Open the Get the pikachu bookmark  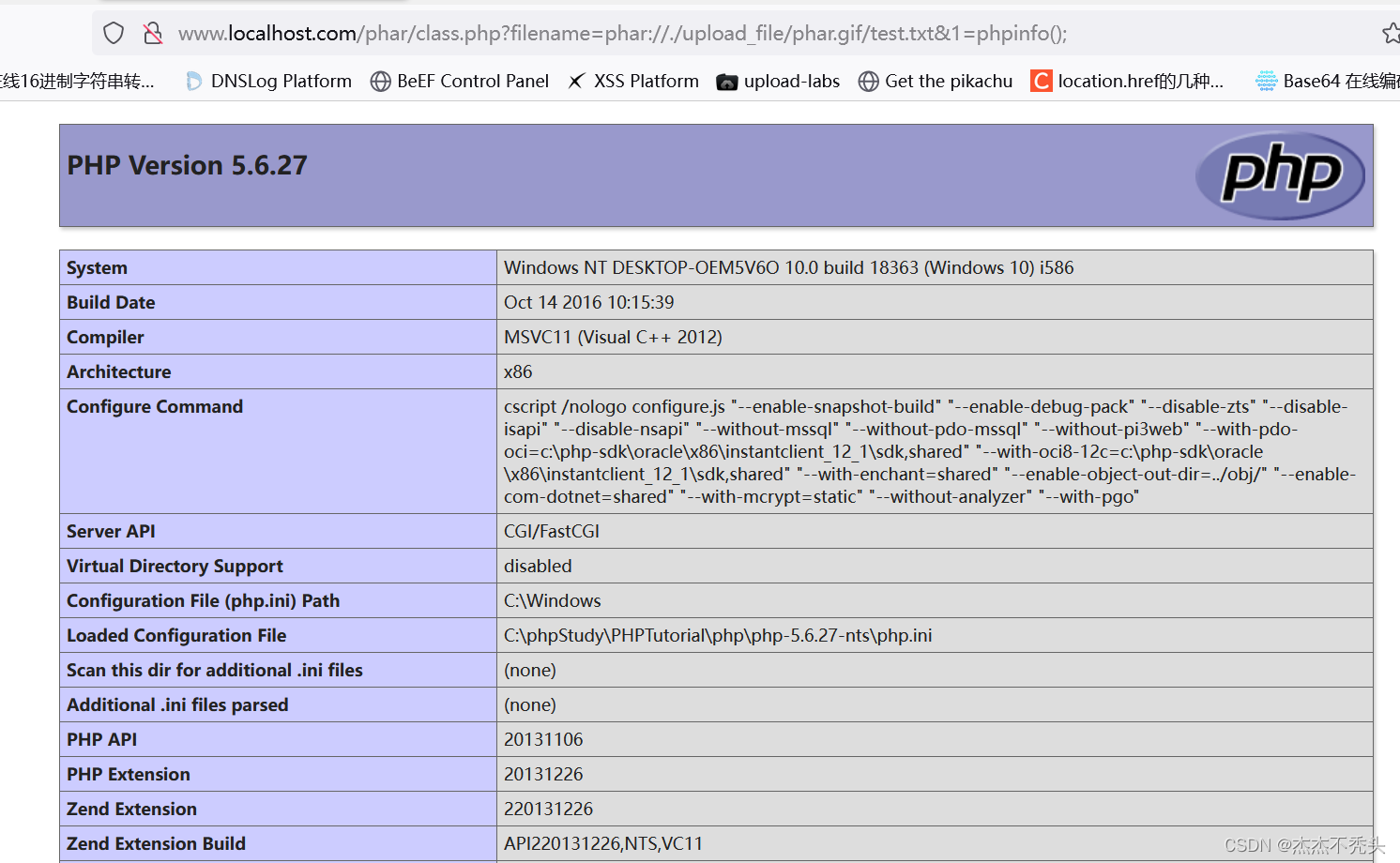(x=936, y=82)
